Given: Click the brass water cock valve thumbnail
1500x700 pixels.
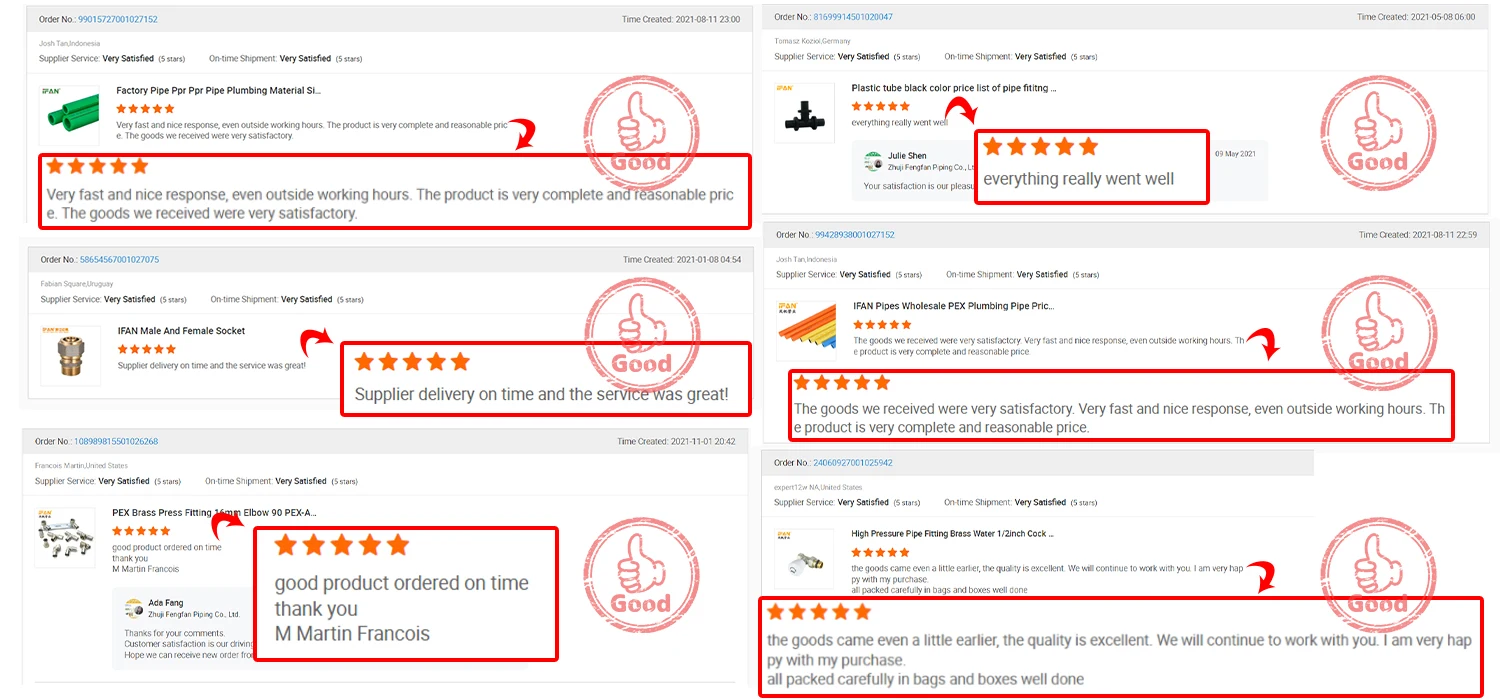Looking at the screenshot, I should coord(804,559).
